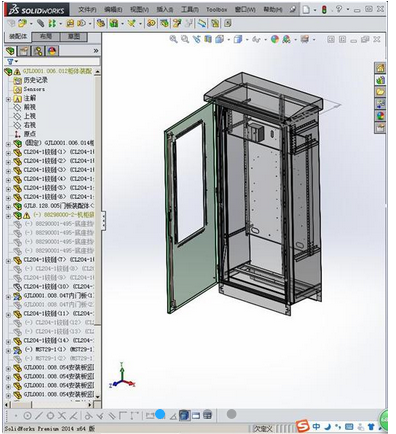Click the tree scrollbar down arrow
This screenshot has width=396, height=434.
pos(98,396)
